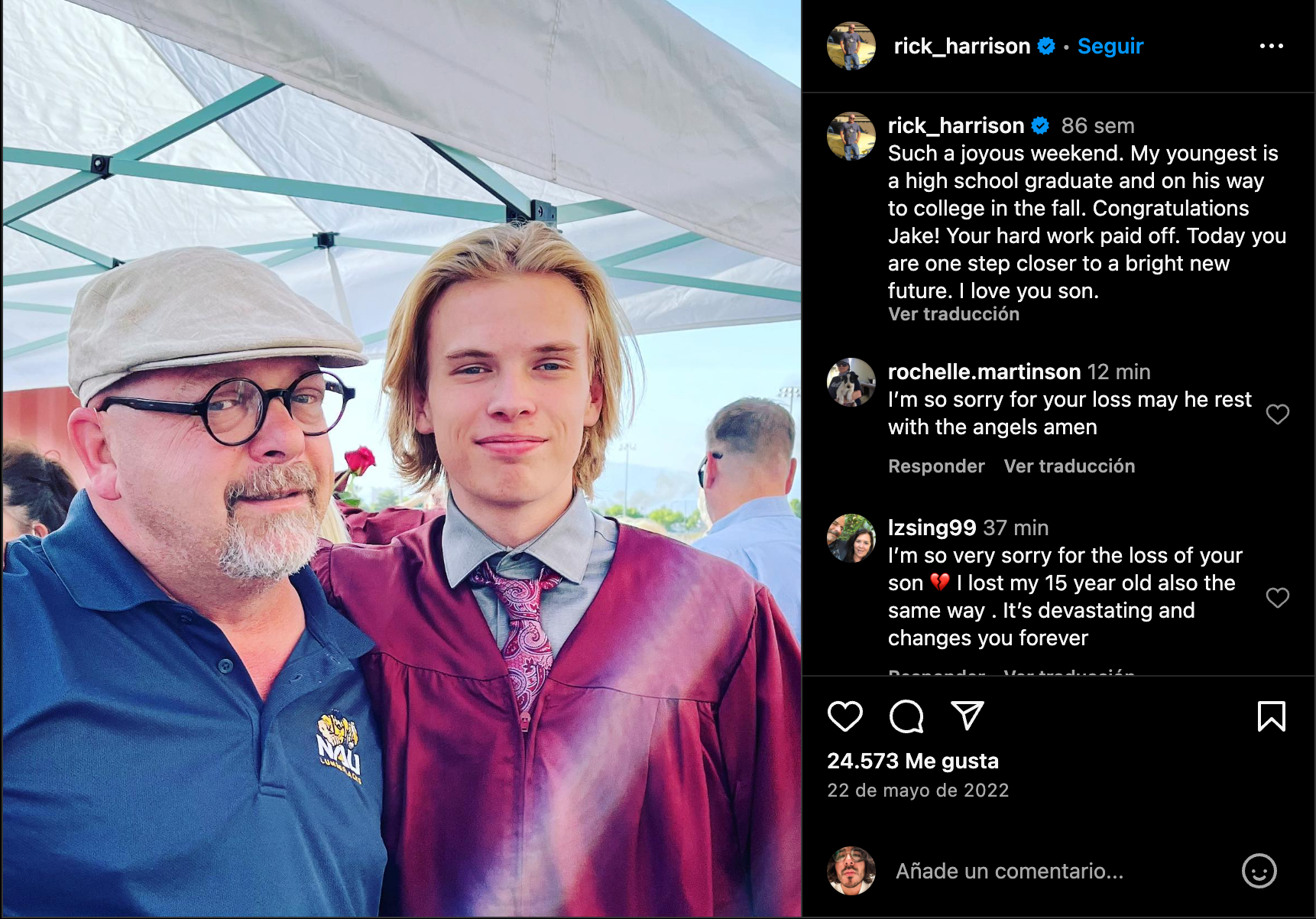1316x919 pixels.
Task: Click the verified badge in post header
Action: tap(1046, 46)
